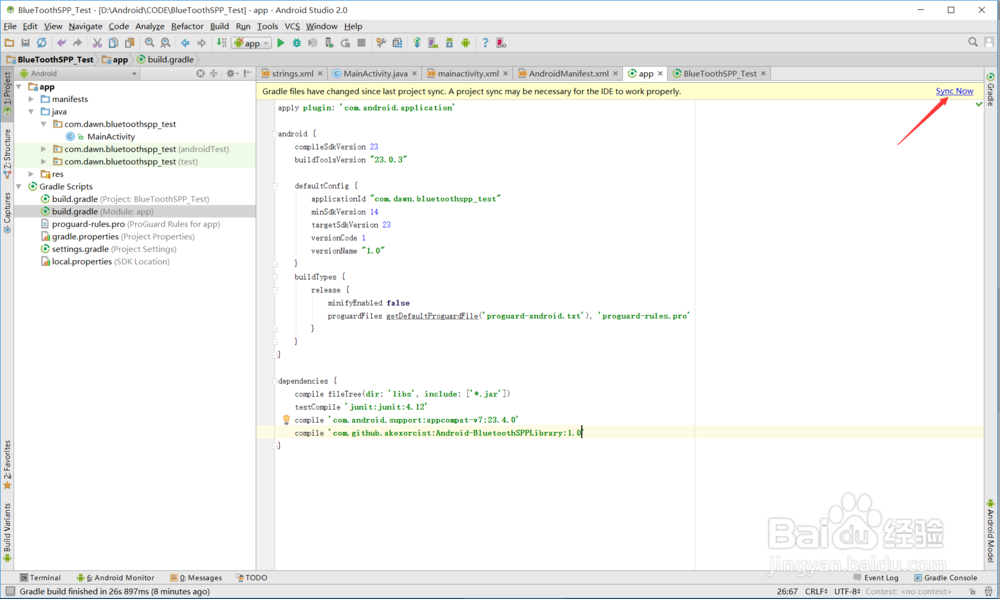This screenshot has width=1000, height=599.
Task: Open the Gradle Console
Action: point(945,577)
